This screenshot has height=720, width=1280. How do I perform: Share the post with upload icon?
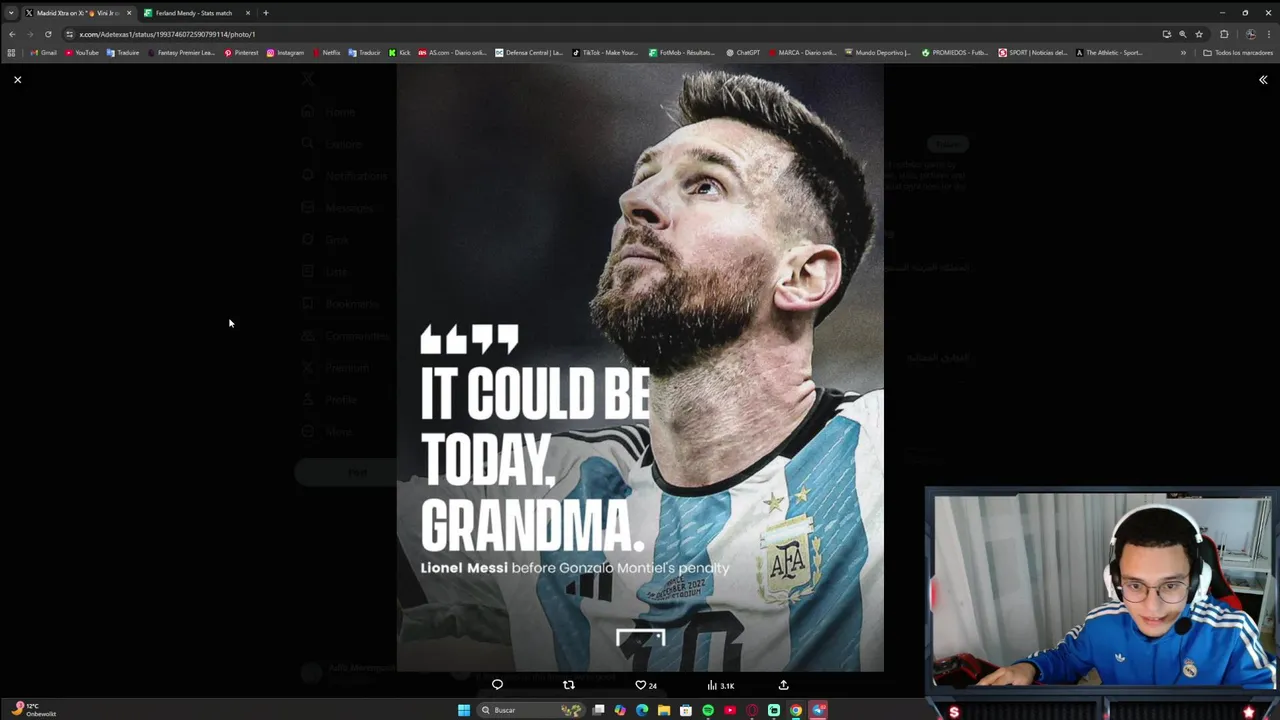pos(784,685)
